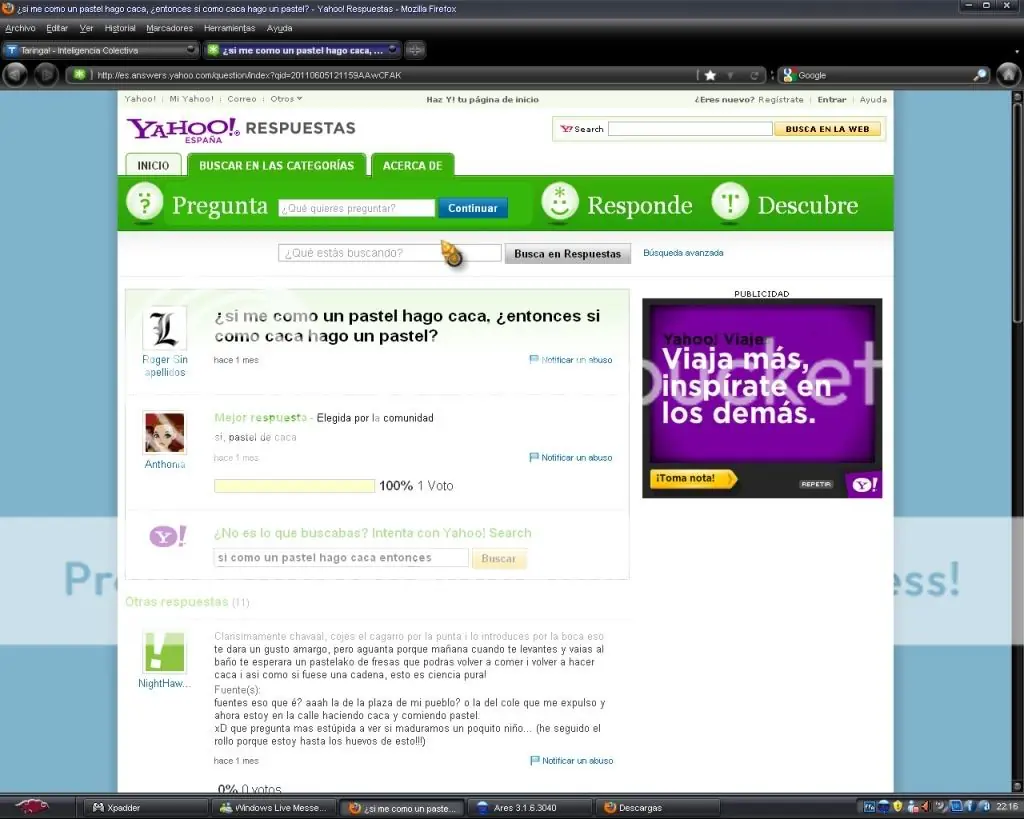Click flag icon on NightHaw's answer

click(534, 760)
